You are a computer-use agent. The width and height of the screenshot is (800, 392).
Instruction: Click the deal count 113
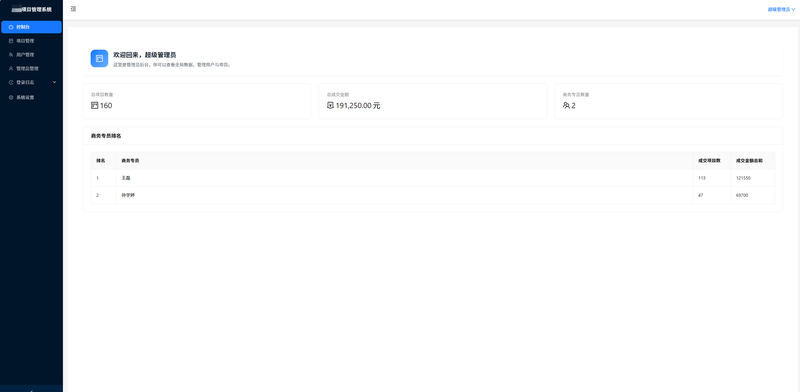[x=702, y=178]
